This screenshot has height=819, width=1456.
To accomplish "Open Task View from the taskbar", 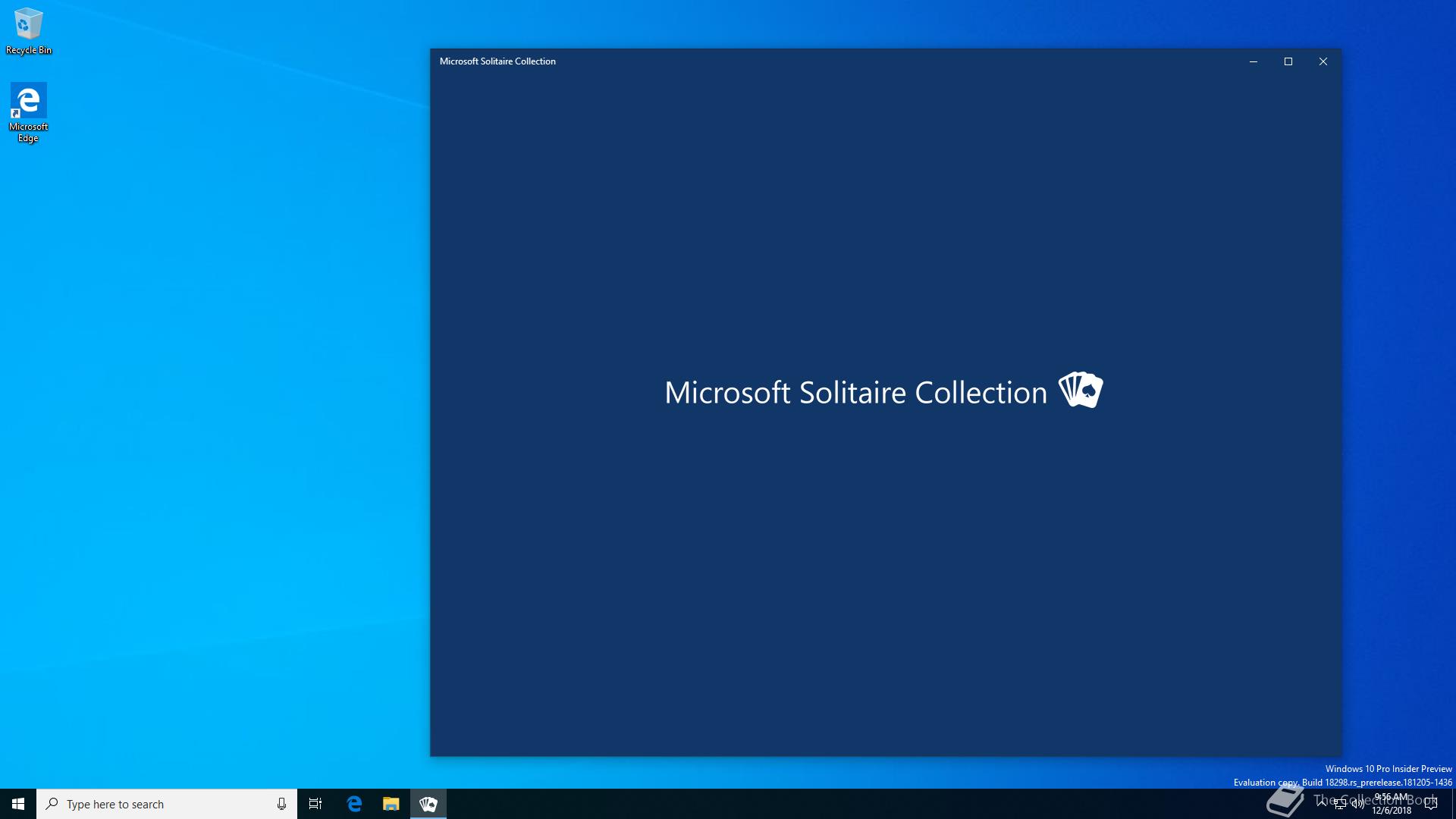I will click(315, 804).
